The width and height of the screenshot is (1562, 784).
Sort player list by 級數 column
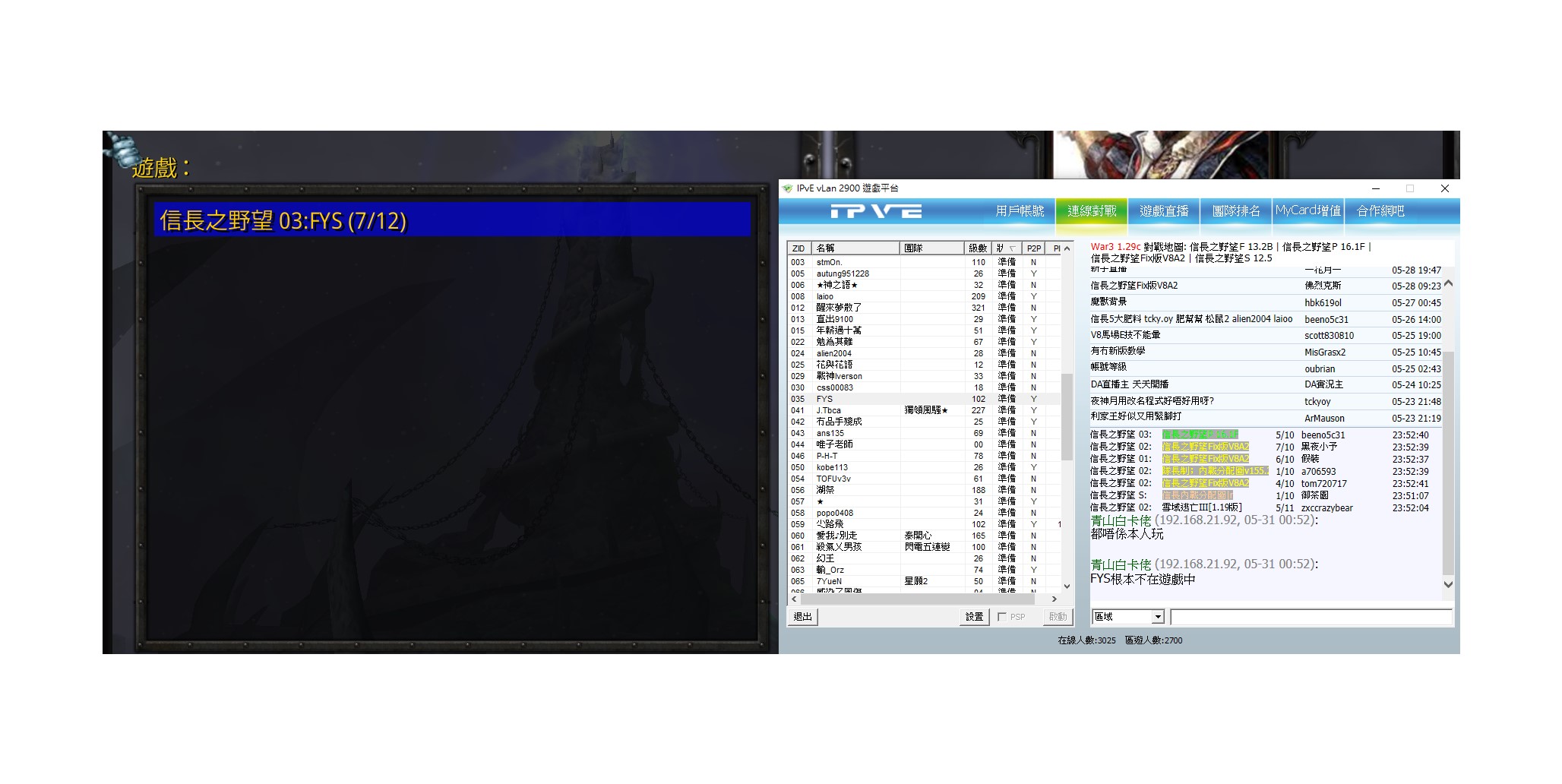(x=977, y=248)
